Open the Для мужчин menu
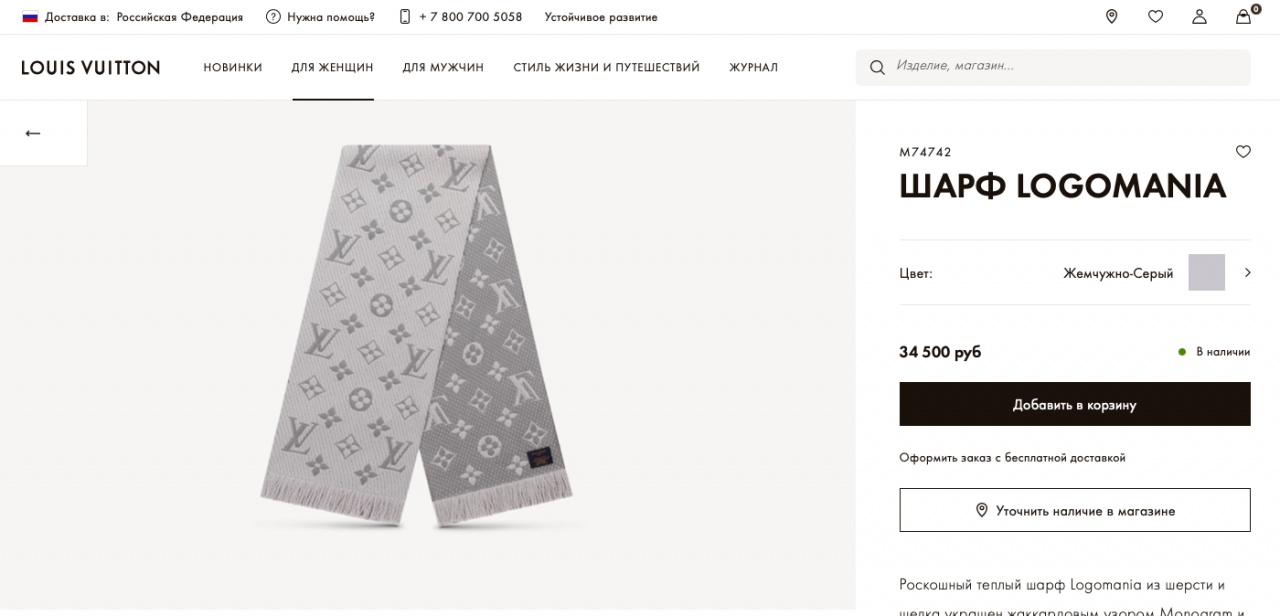This screenshot has width=1280, height=616. pyautogui.click(x=443, y=68)
